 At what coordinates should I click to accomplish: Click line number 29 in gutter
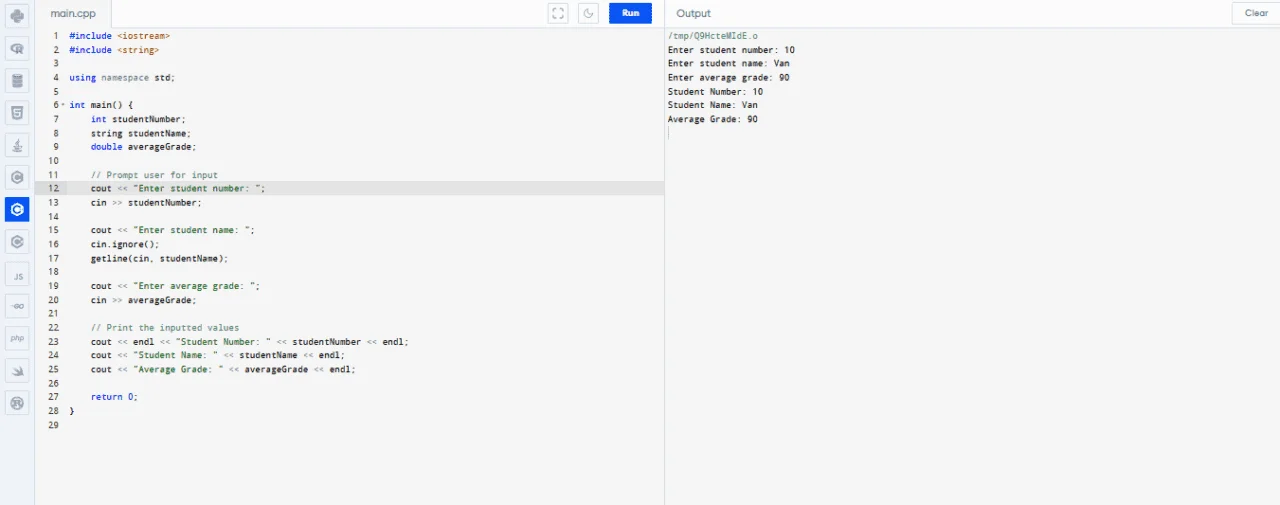54,425
